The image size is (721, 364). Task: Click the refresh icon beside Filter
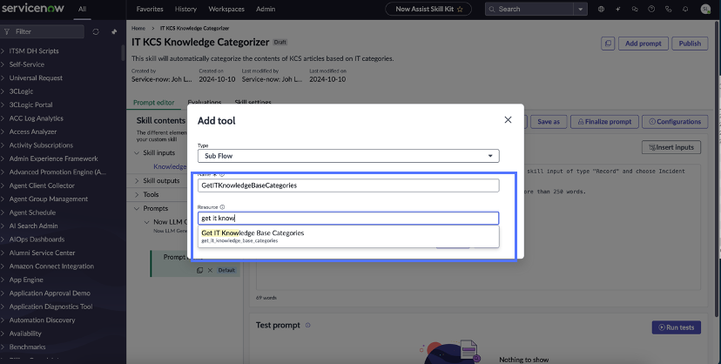pos(96,32)
